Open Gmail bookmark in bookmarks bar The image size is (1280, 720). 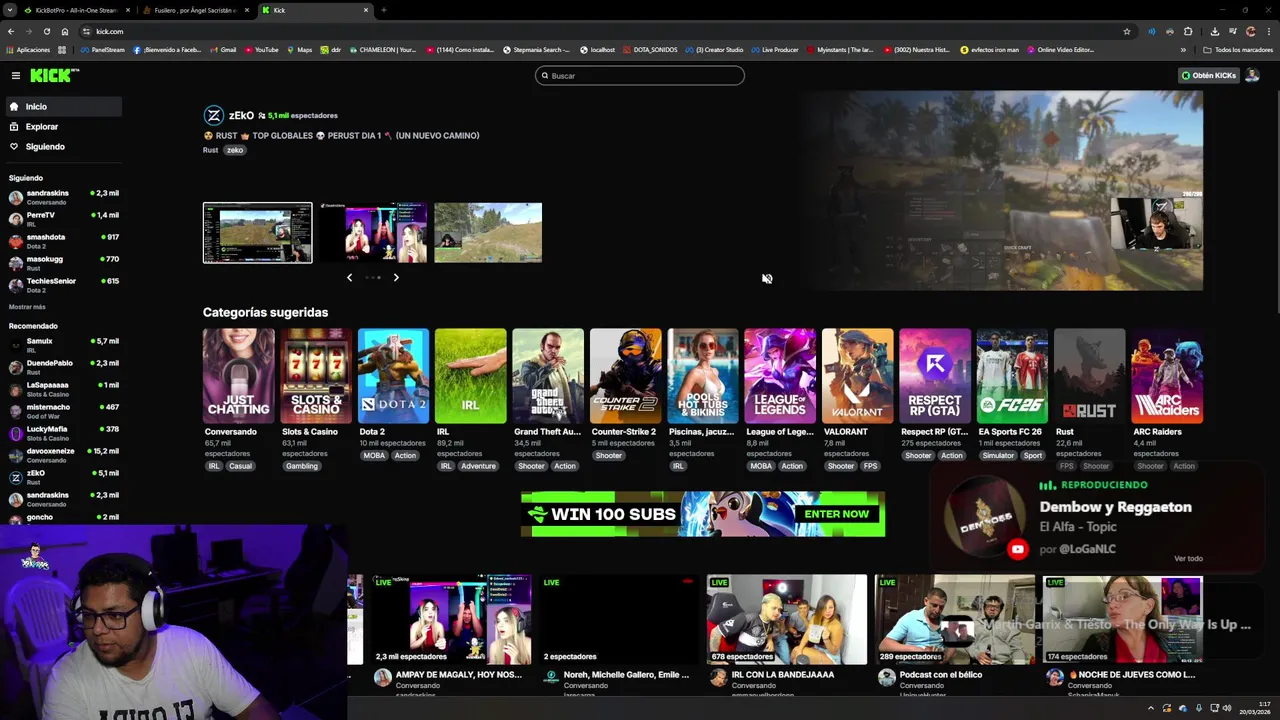tap(224, 50)
